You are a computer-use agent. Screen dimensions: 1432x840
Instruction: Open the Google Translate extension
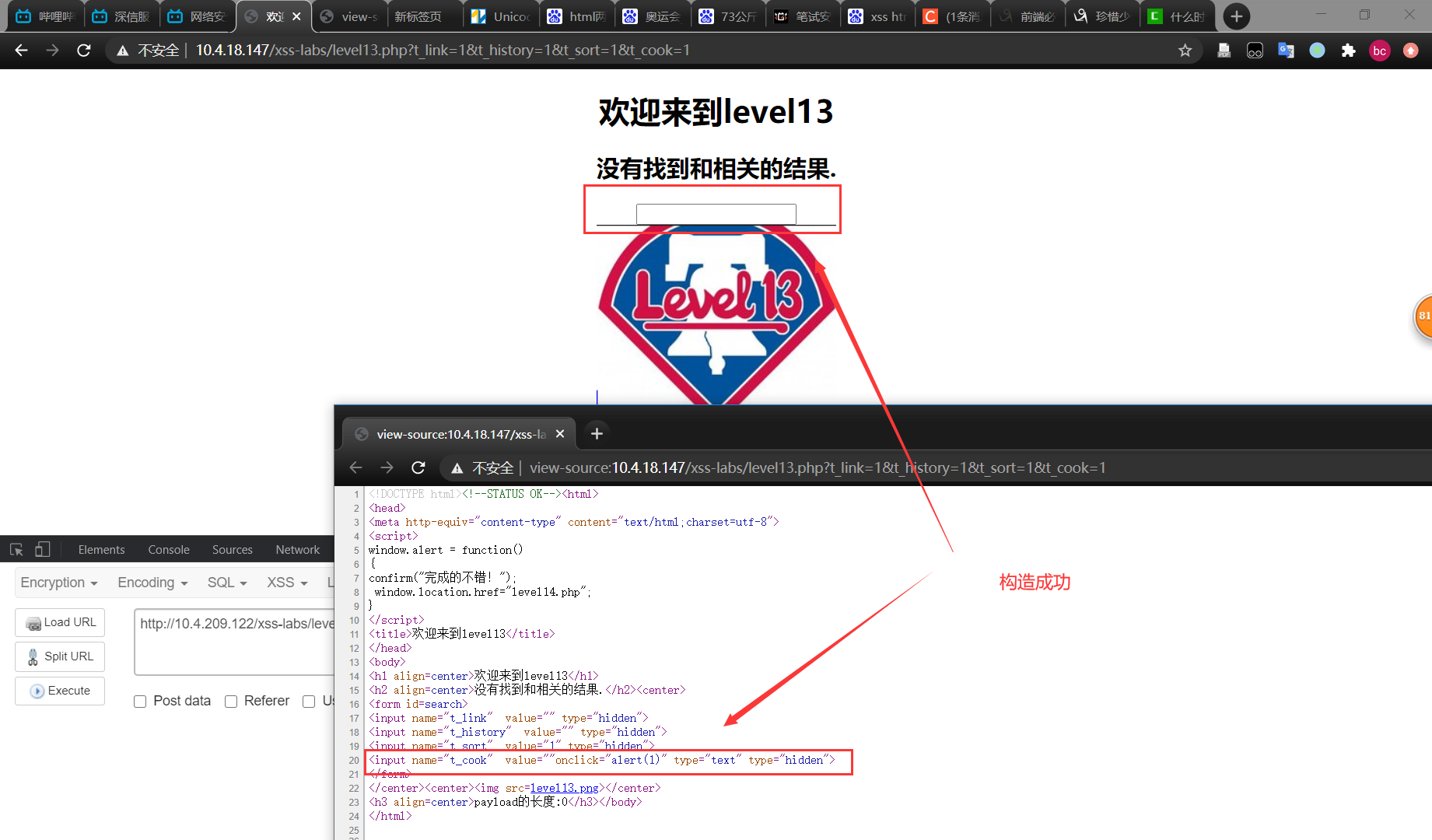[1286, 50]
